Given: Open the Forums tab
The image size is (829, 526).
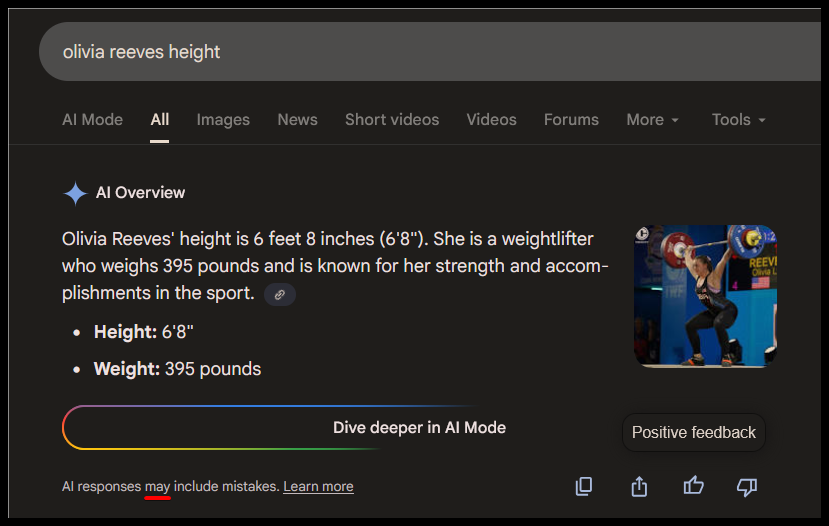Looking at the screenshot, I should click(x=571, y=120).
